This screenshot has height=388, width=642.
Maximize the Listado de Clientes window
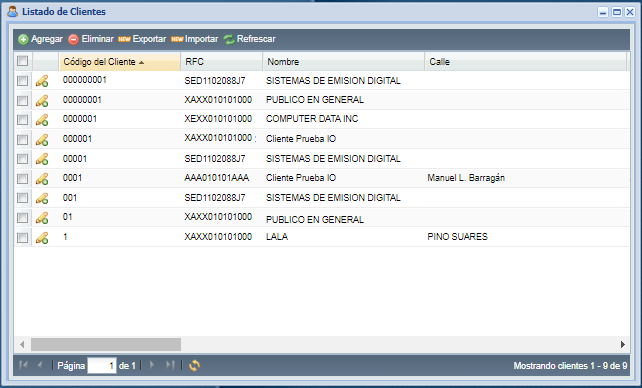(x=617, y=12)
